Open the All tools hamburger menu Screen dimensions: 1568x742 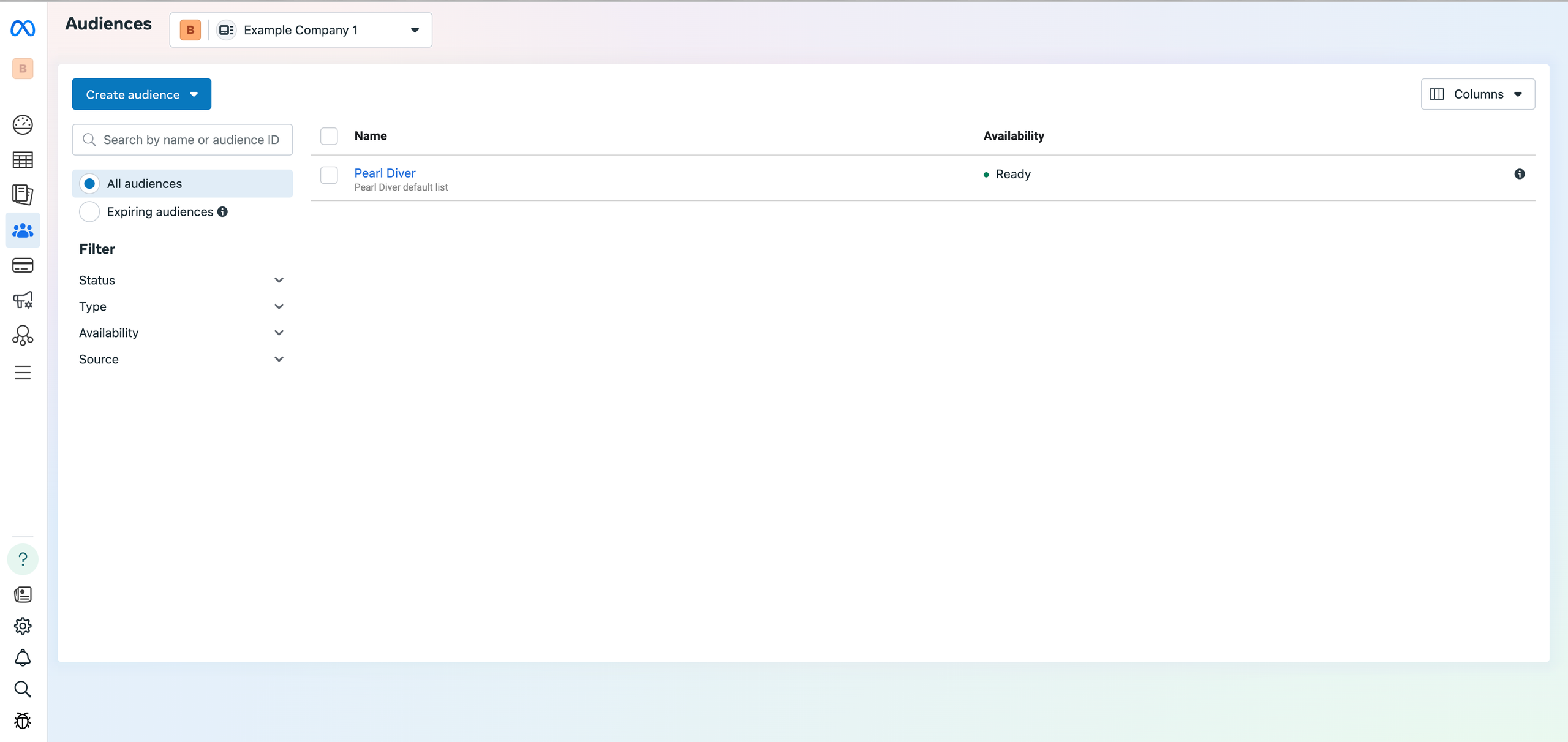pyautogui.click(x=23, y=373)
